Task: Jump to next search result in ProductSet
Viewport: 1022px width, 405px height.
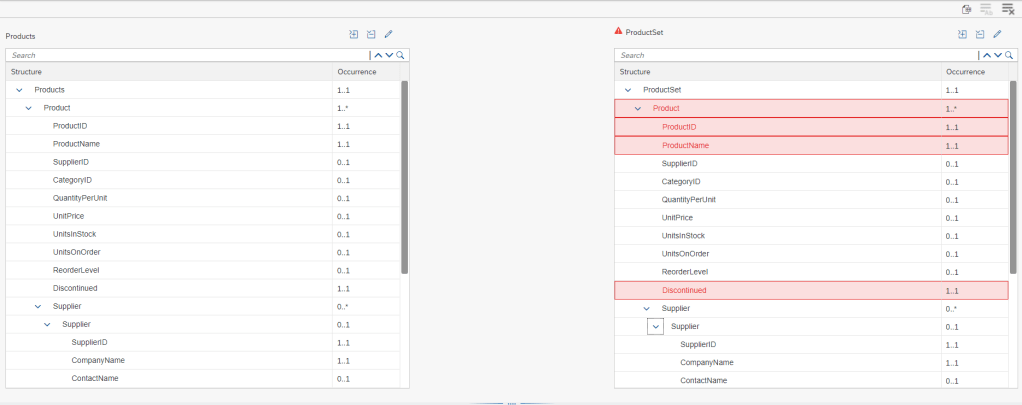Action: (998, 56)
